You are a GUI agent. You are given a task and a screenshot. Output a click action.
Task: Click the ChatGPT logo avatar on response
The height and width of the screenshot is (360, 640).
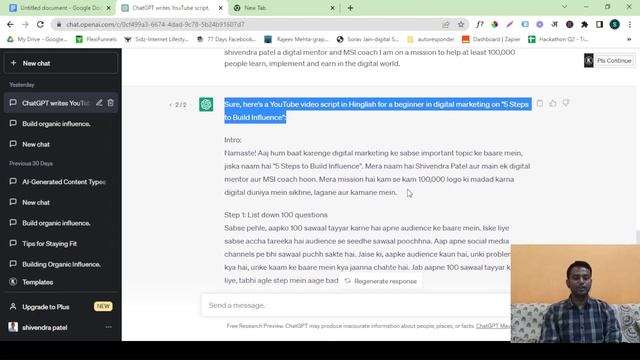tap(206, 104)
